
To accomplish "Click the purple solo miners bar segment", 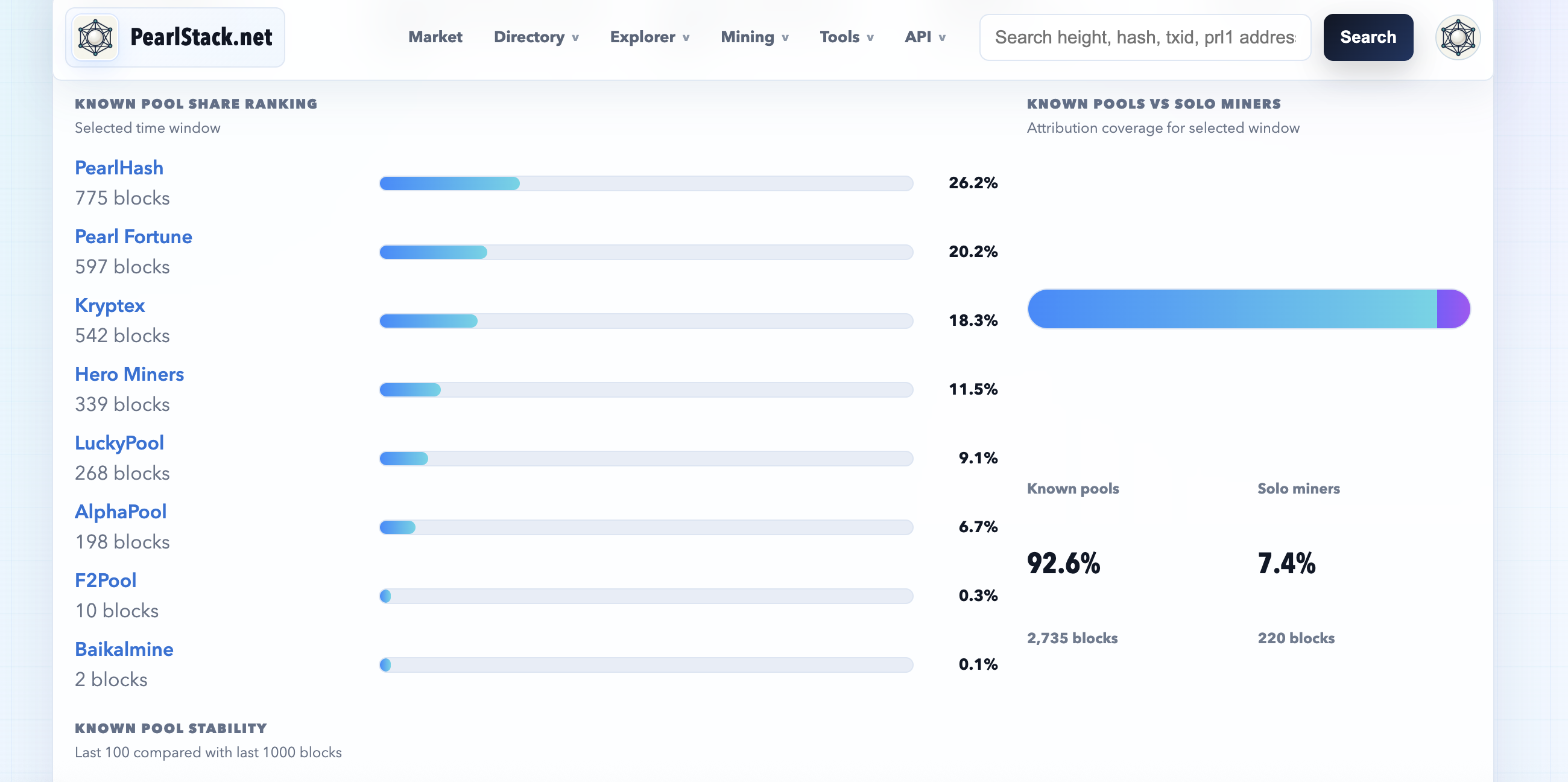I will point(1453,309).
